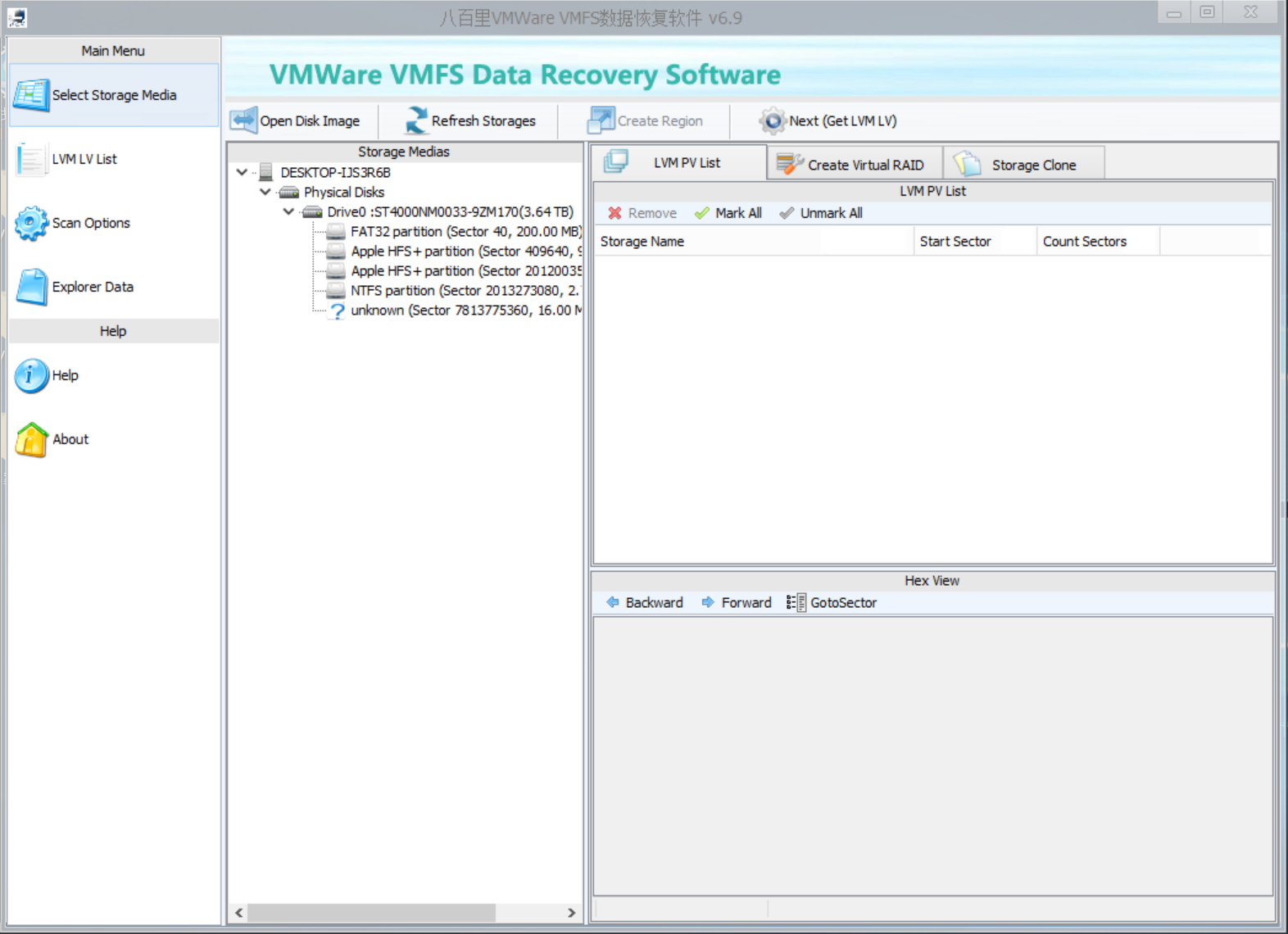Click the Mark All button label
The image size is (1288, 934).
[738, 213]
